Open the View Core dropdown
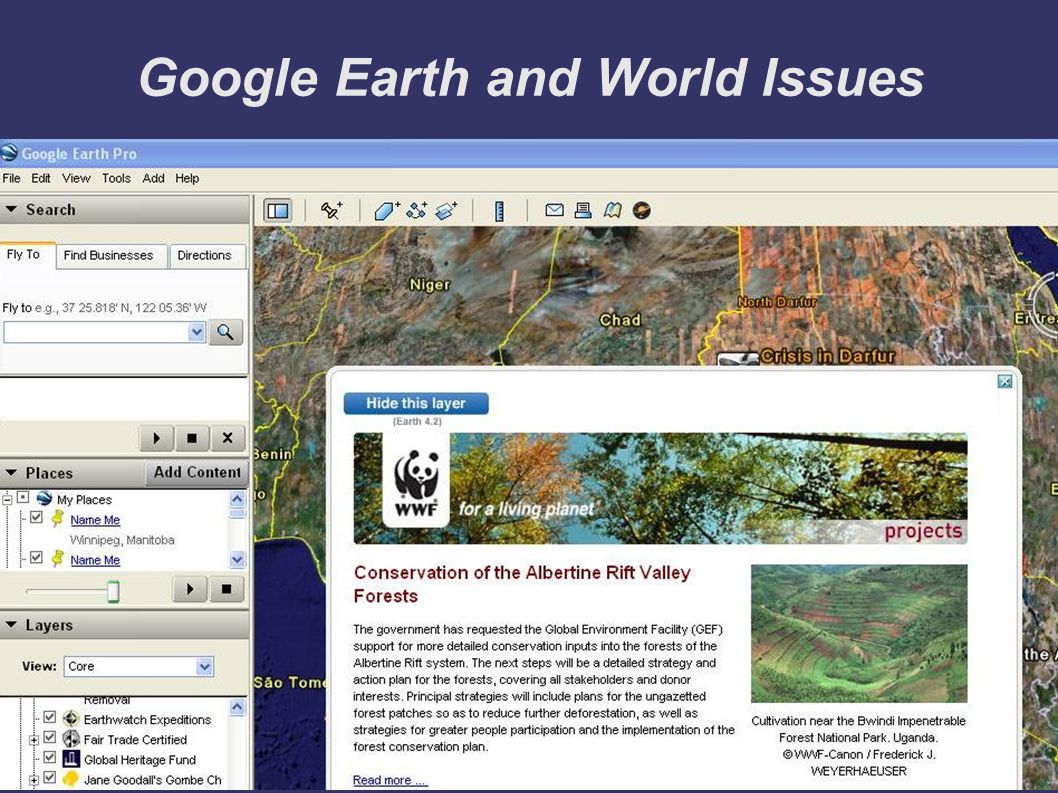1058x793 pixels. (205, 666)
